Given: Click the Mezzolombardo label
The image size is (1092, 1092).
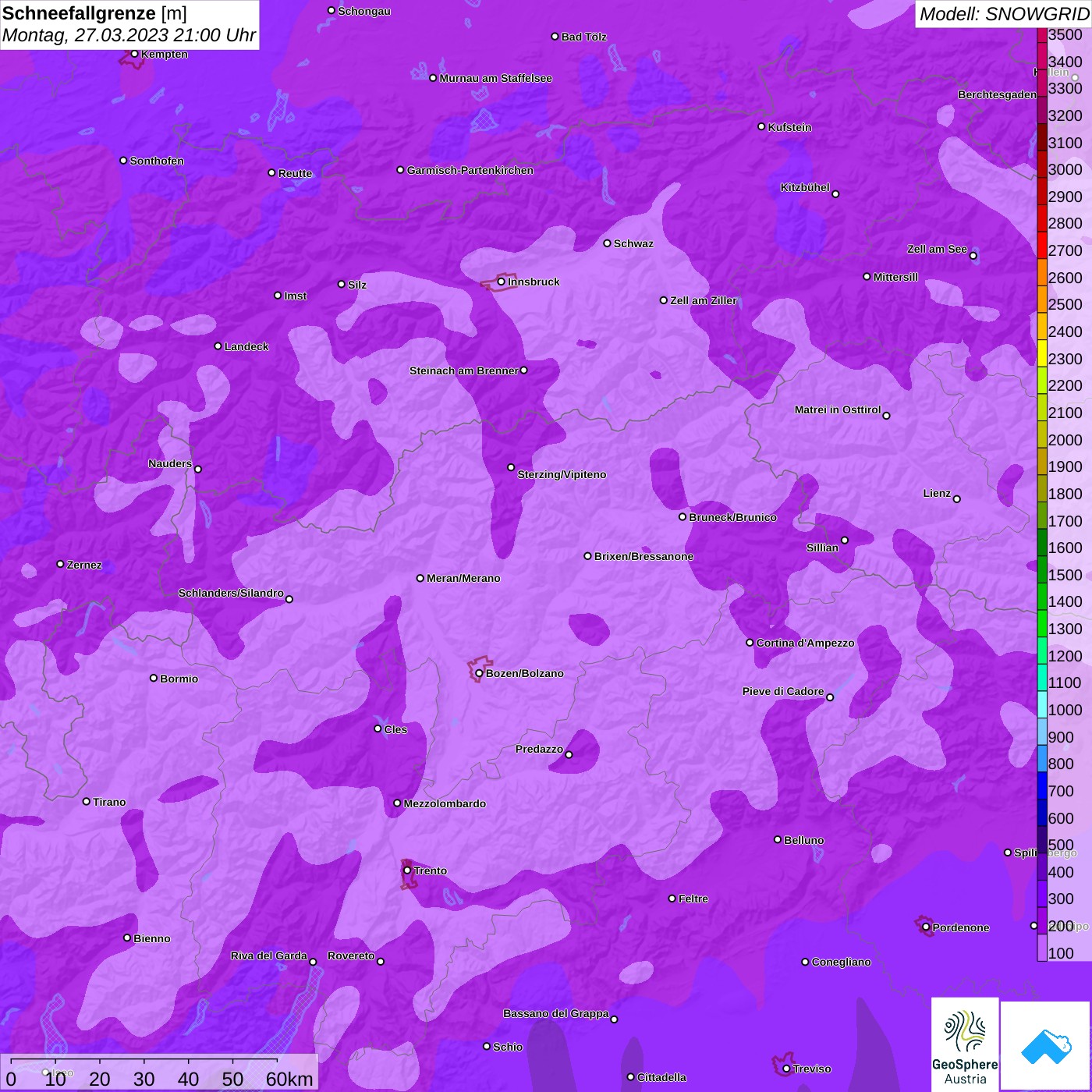Looking at the screenshot, I should pos(445,803).
